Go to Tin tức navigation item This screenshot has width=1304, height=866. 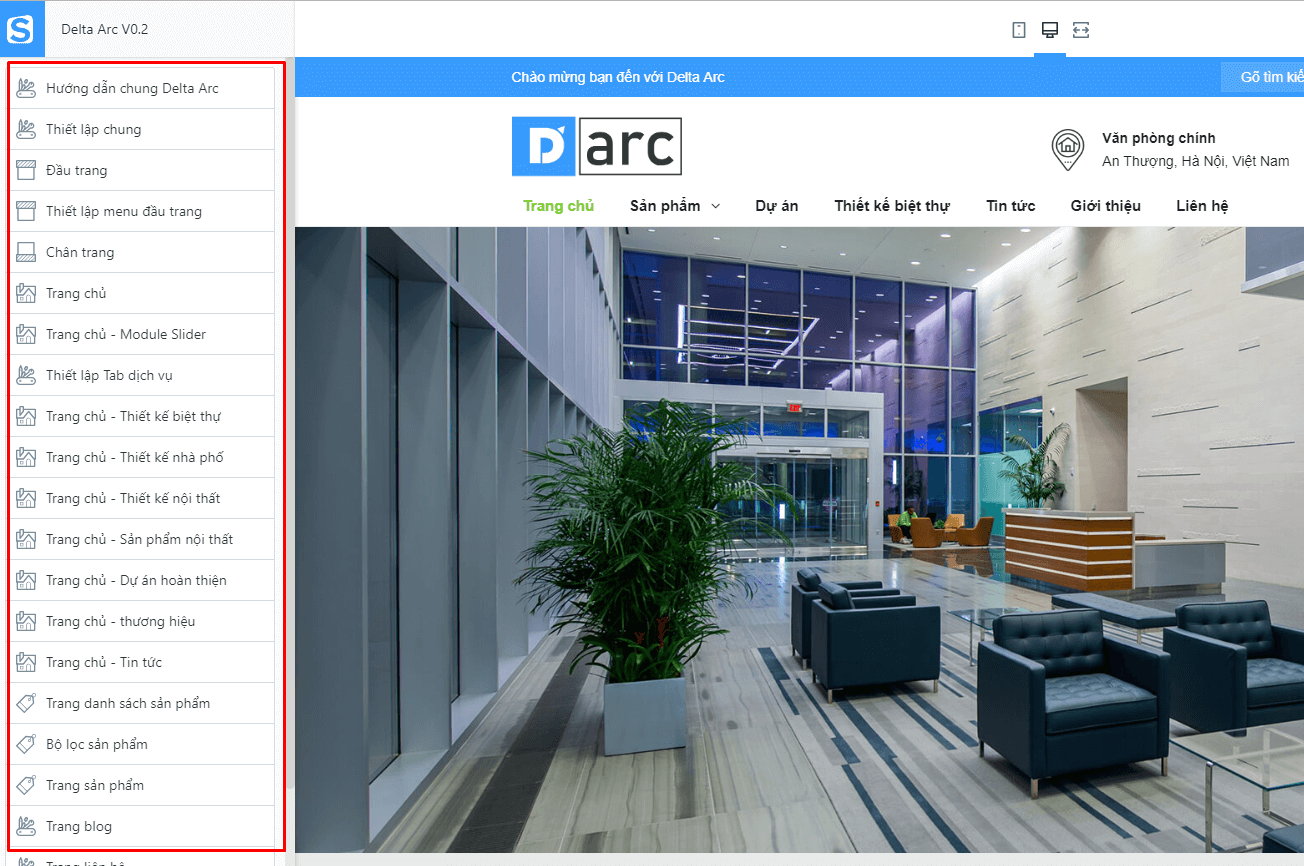click(x=1011, y=206)
